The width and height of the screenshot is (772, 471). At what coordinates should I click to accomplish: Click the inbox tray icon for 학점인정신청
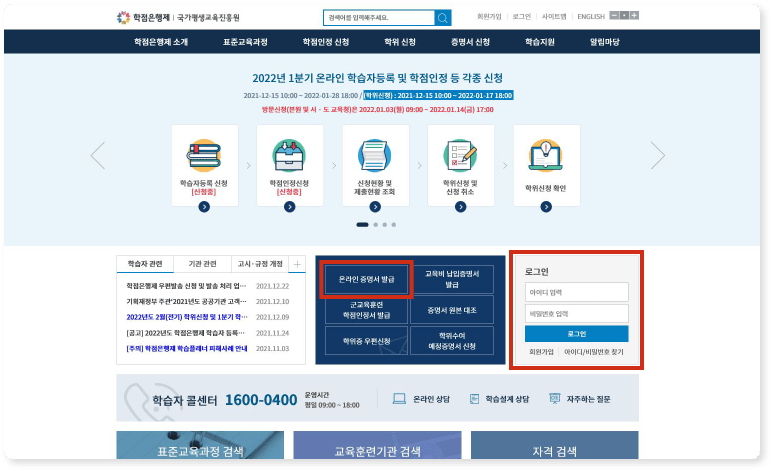point(289,156)
